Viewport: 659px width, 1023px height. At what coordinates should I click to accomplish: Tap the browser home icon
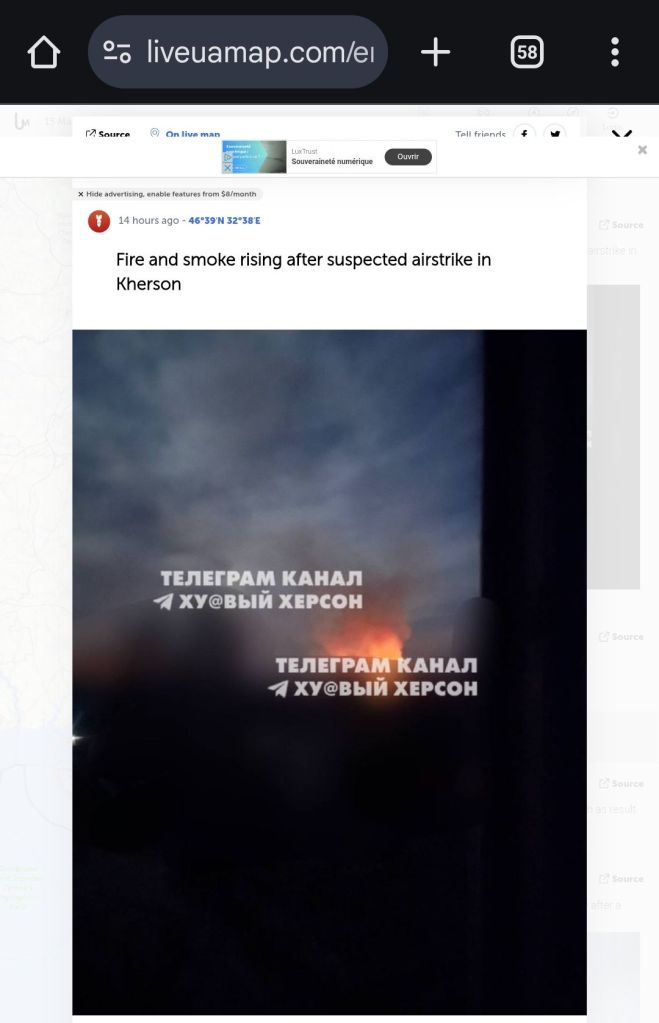point(44,52)
